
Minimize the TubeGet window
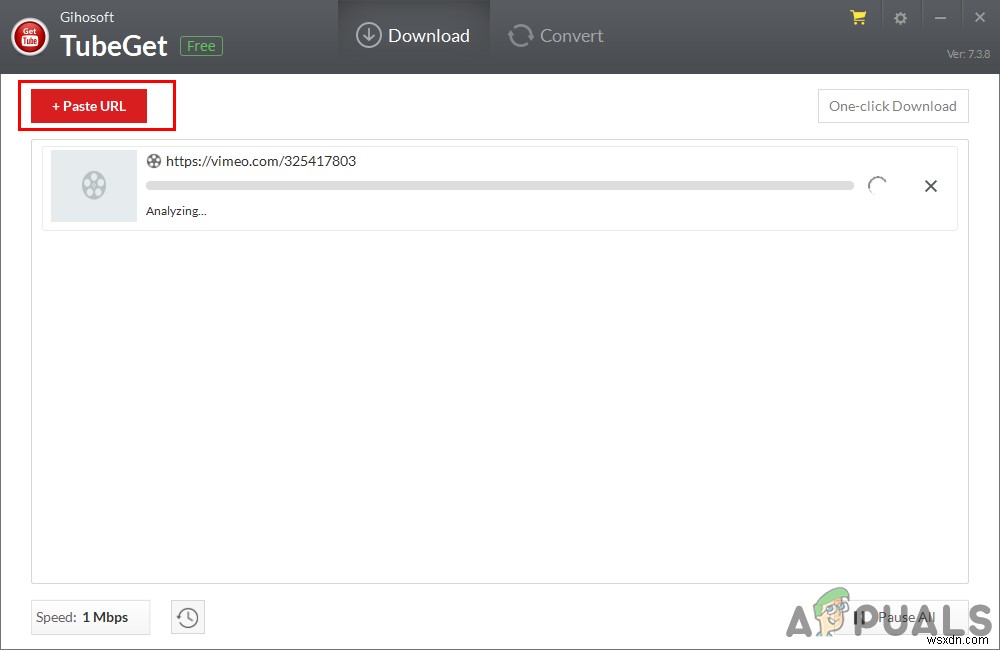pos(940,18)
